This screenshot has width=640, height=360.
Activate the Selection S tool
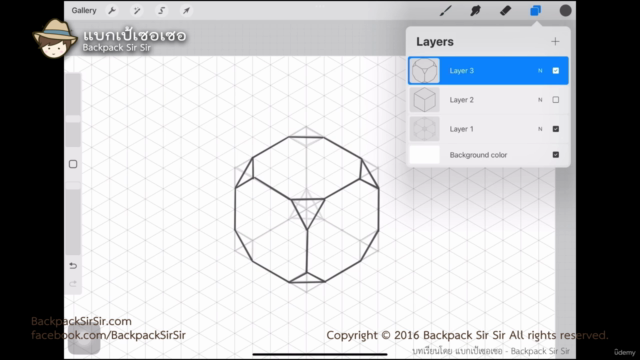(x=161, y=11)
